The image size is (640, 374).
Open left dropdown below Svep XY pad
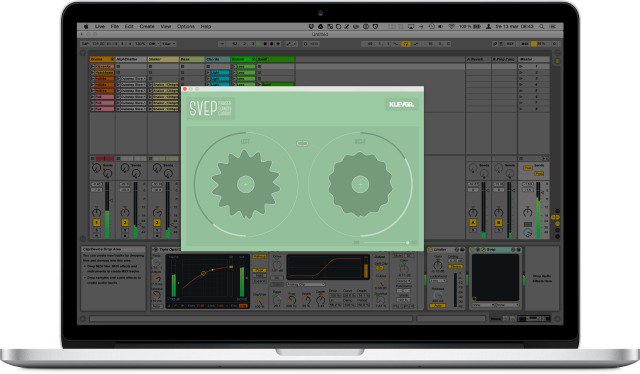coord(483,305)
